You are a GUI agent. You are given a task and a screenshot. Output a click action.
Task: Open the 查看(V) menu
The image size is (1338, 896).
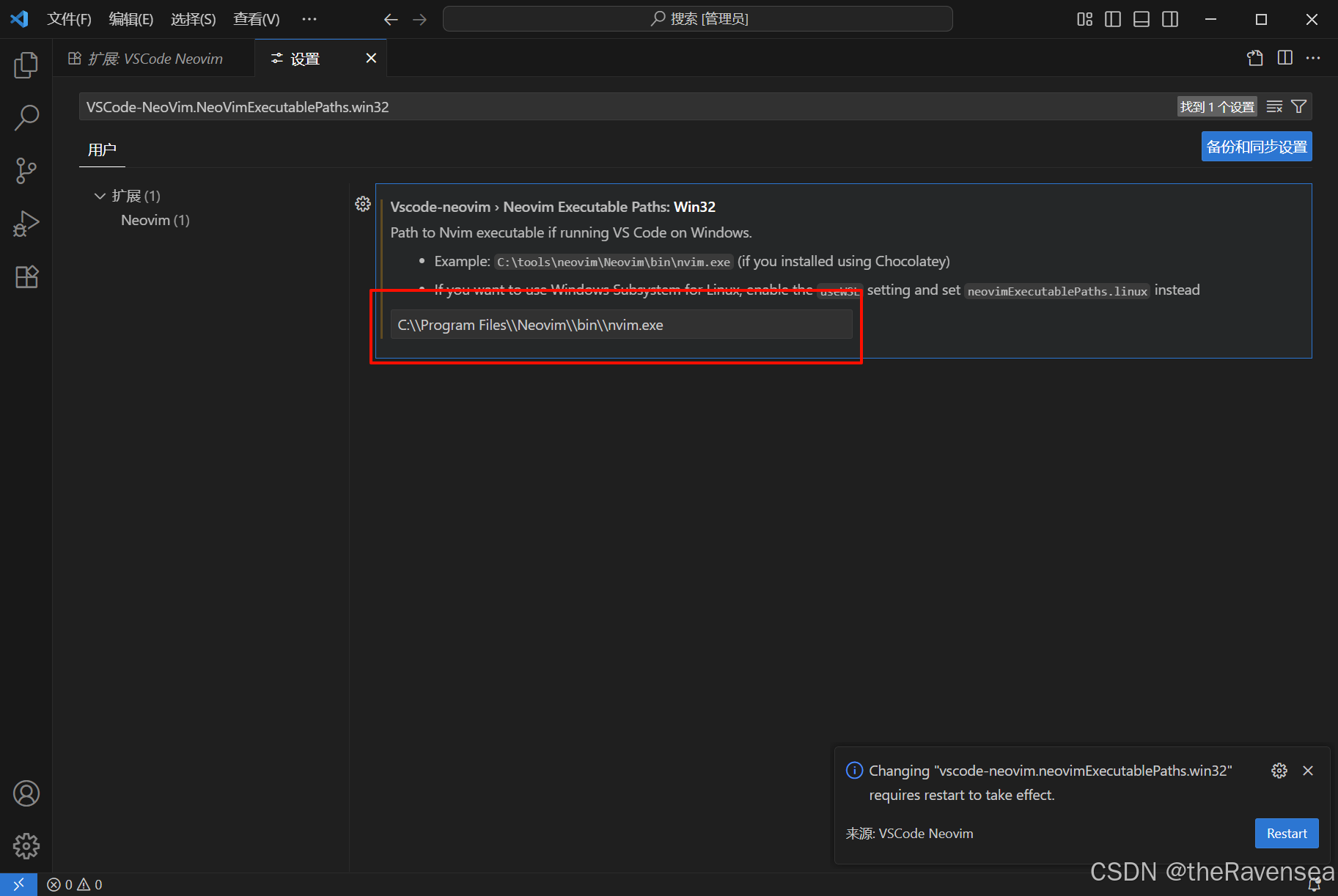tap(256, 19)
